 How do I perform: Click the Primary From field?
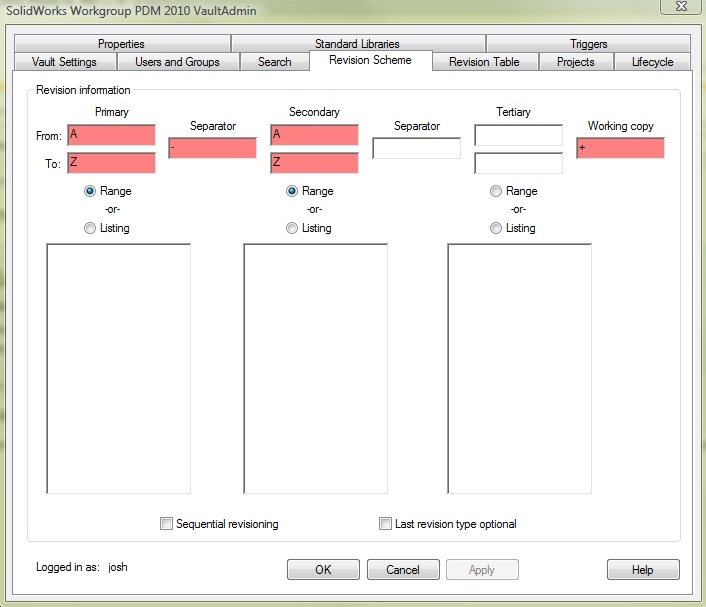tap(112, 135)
